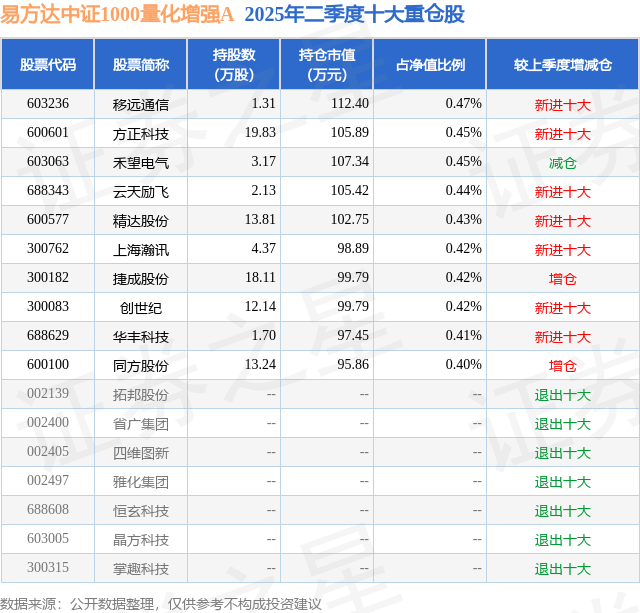640x613 pixels.
Task: Select stock code 600577
Action: point(48,220)
